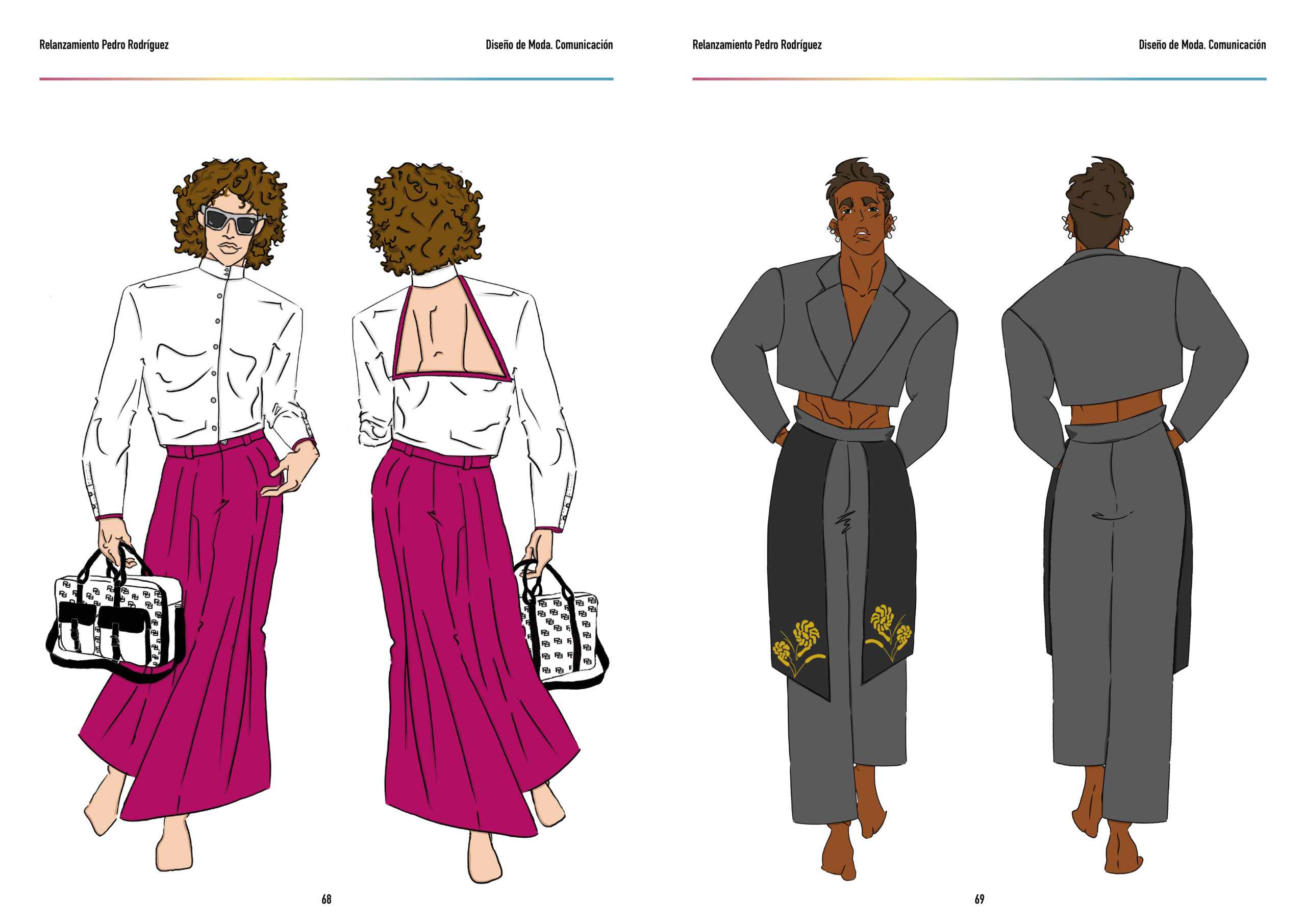Screen dimensions: 1306x924
Task: Click 'Diseño de Moda. Comunicación' on page 69
Action: click(x=1202, y=45)
